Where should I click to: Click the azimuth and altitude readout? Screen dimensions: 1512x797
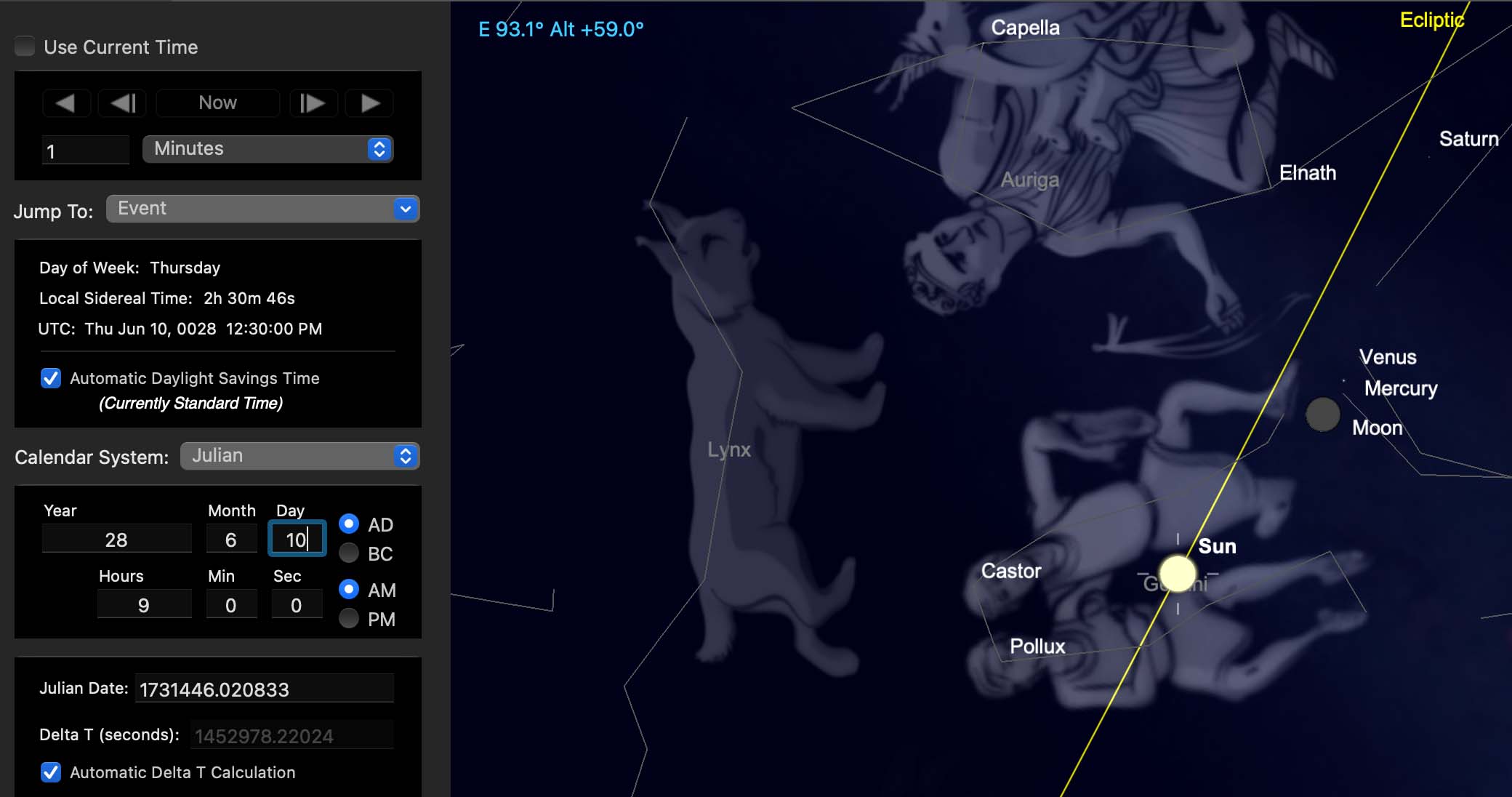click(x=560, y=29)
